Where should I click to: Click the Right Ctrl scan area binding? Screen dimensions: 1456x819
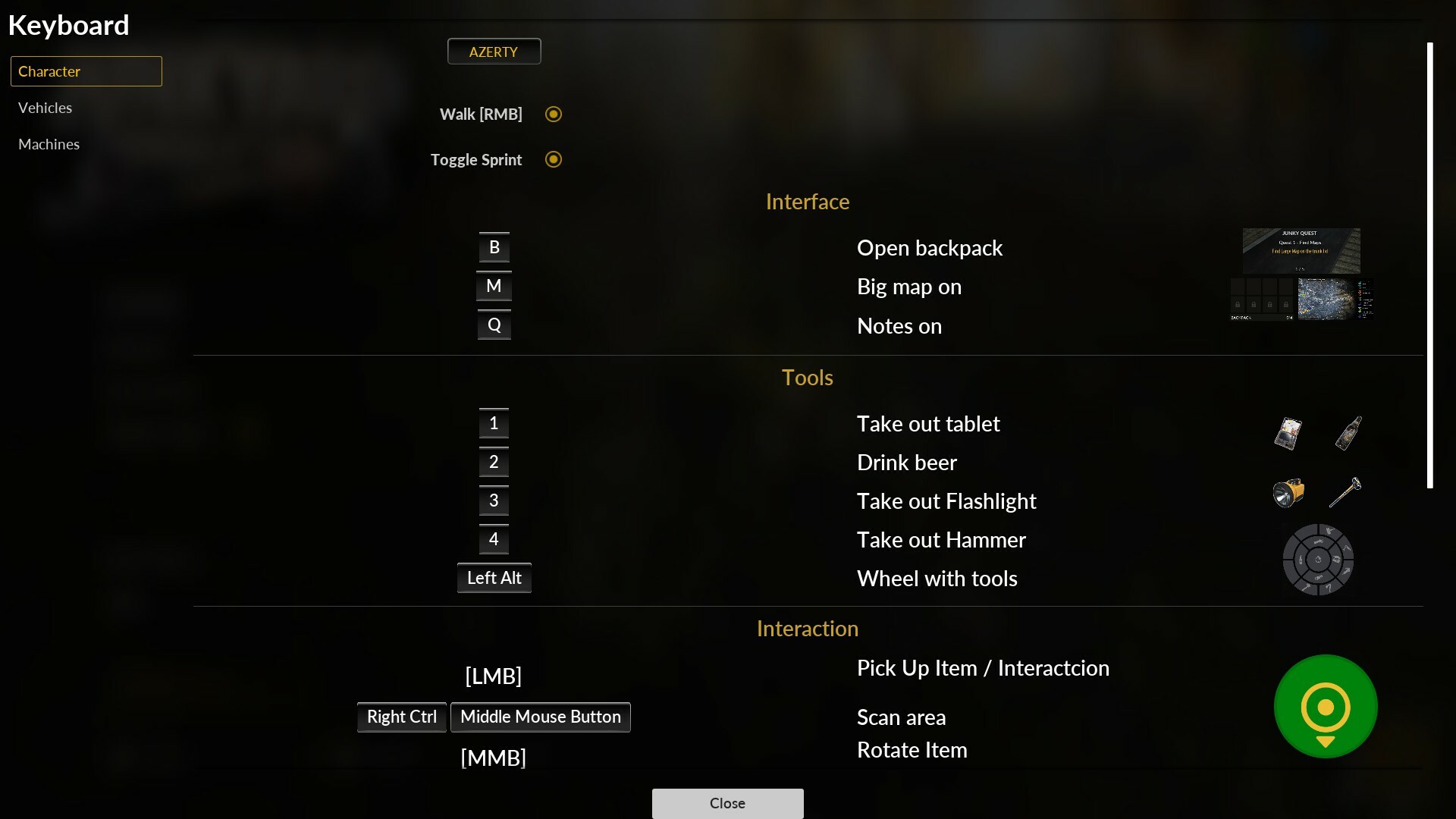click(x=402, y=717)
